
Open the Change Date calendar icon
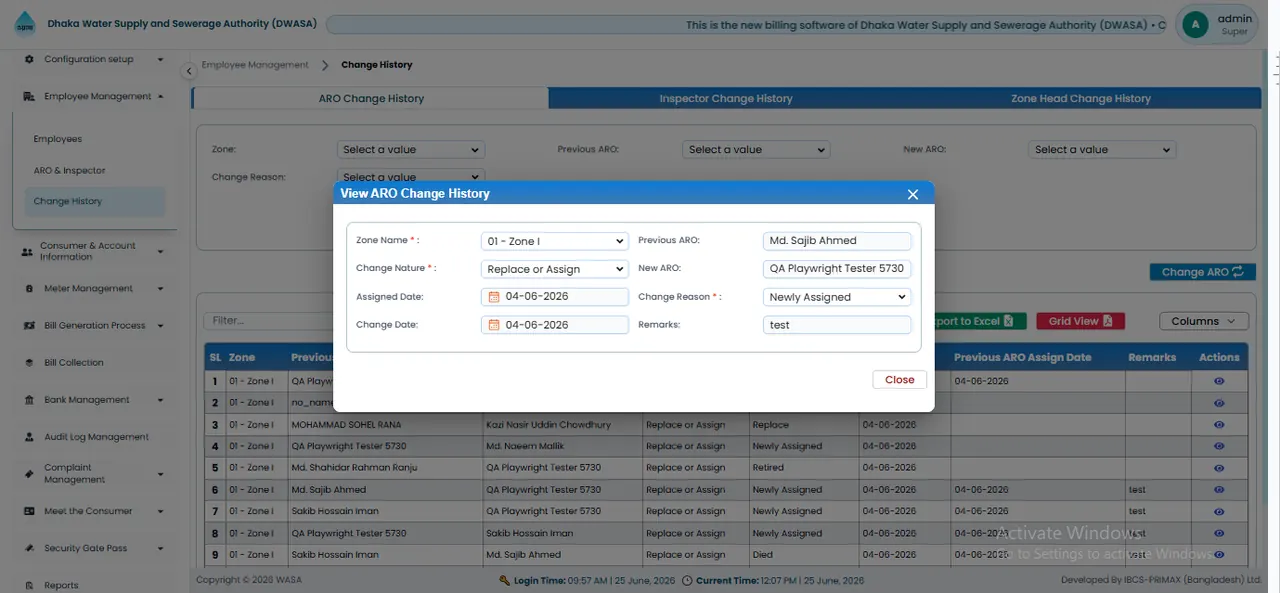tap(494, 325)
